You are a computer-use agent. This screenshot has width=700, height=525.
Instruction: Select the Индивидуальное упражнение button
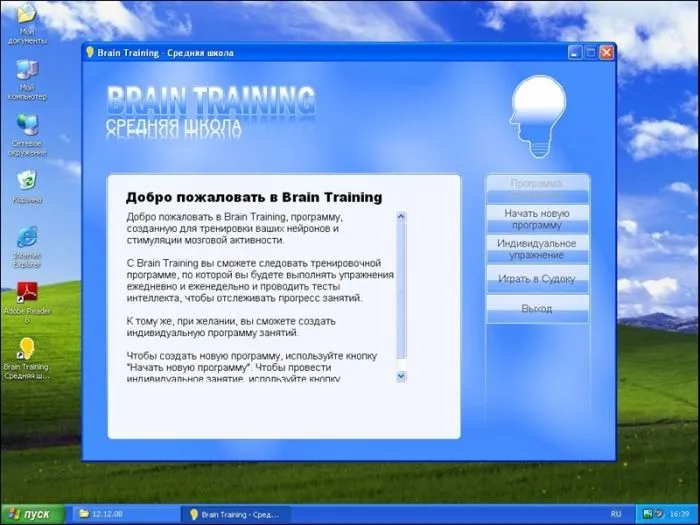[x=537, y=249]
